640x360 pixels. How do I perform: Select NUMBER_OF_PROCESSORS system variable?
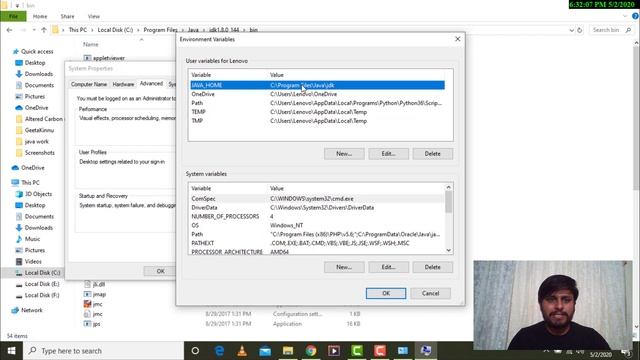(x=318, y=216)
